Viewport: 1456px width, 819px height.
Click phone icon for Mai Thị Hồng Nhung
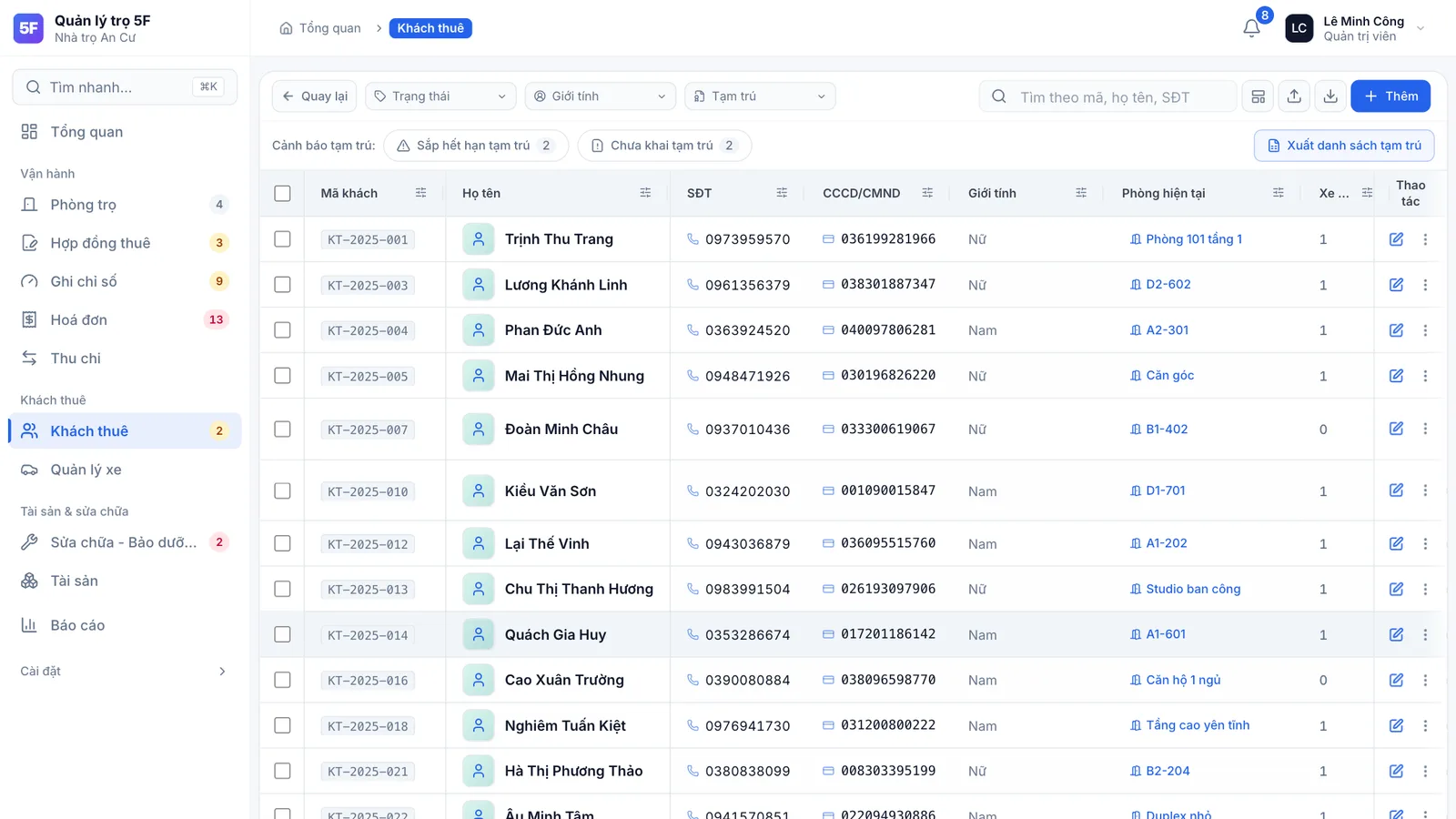click(693, 376)
